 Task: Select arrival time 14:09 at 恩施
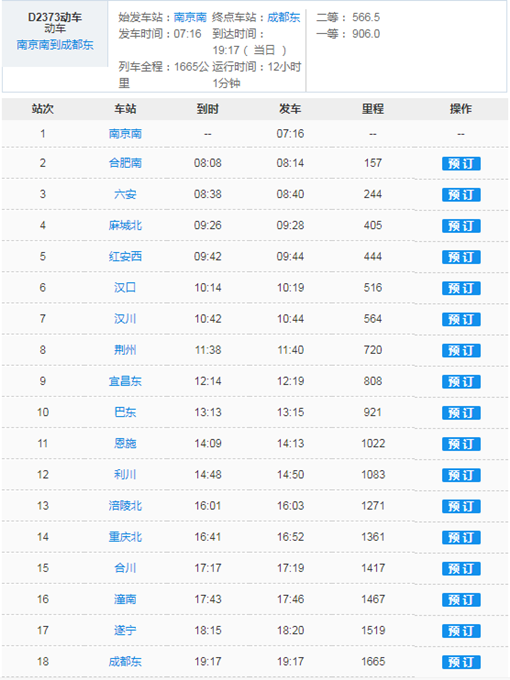coord(208,444)
